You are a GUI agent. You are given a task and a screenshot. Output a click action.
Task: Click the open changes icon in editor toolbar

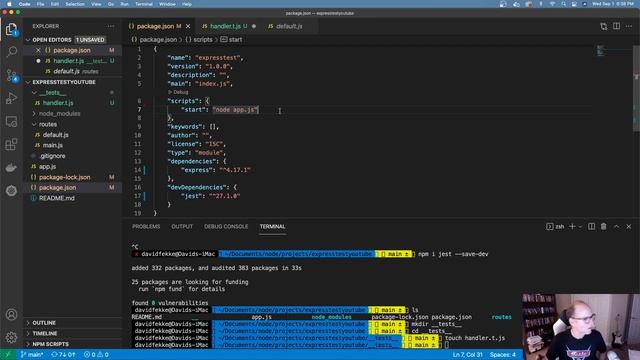click(x=603, y=26)
